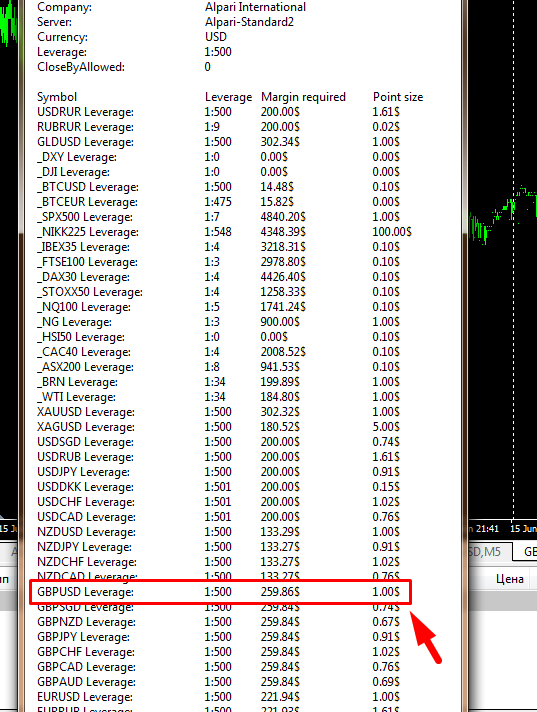The width and height of the screenshot is (537, 712).
Task: Click the Цена column header
Action: (509, 579)
